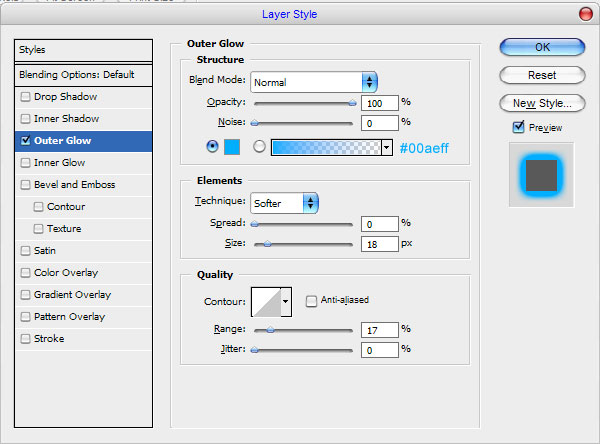This screenshot has width=600, height=444.
Task: Click the Noise value field
Action: pos(380,123)
